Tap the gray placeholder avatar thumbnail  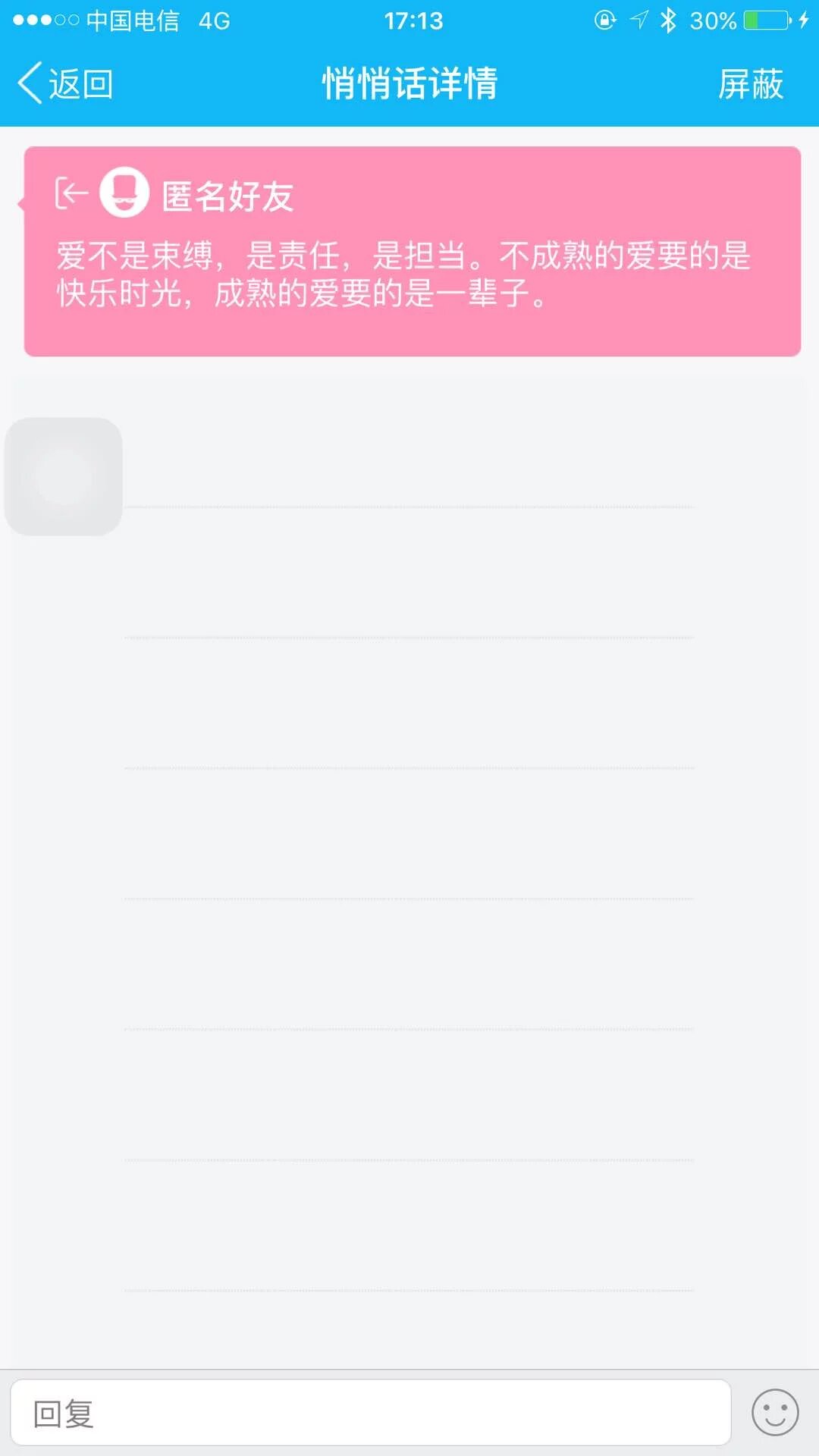point(64,477)
